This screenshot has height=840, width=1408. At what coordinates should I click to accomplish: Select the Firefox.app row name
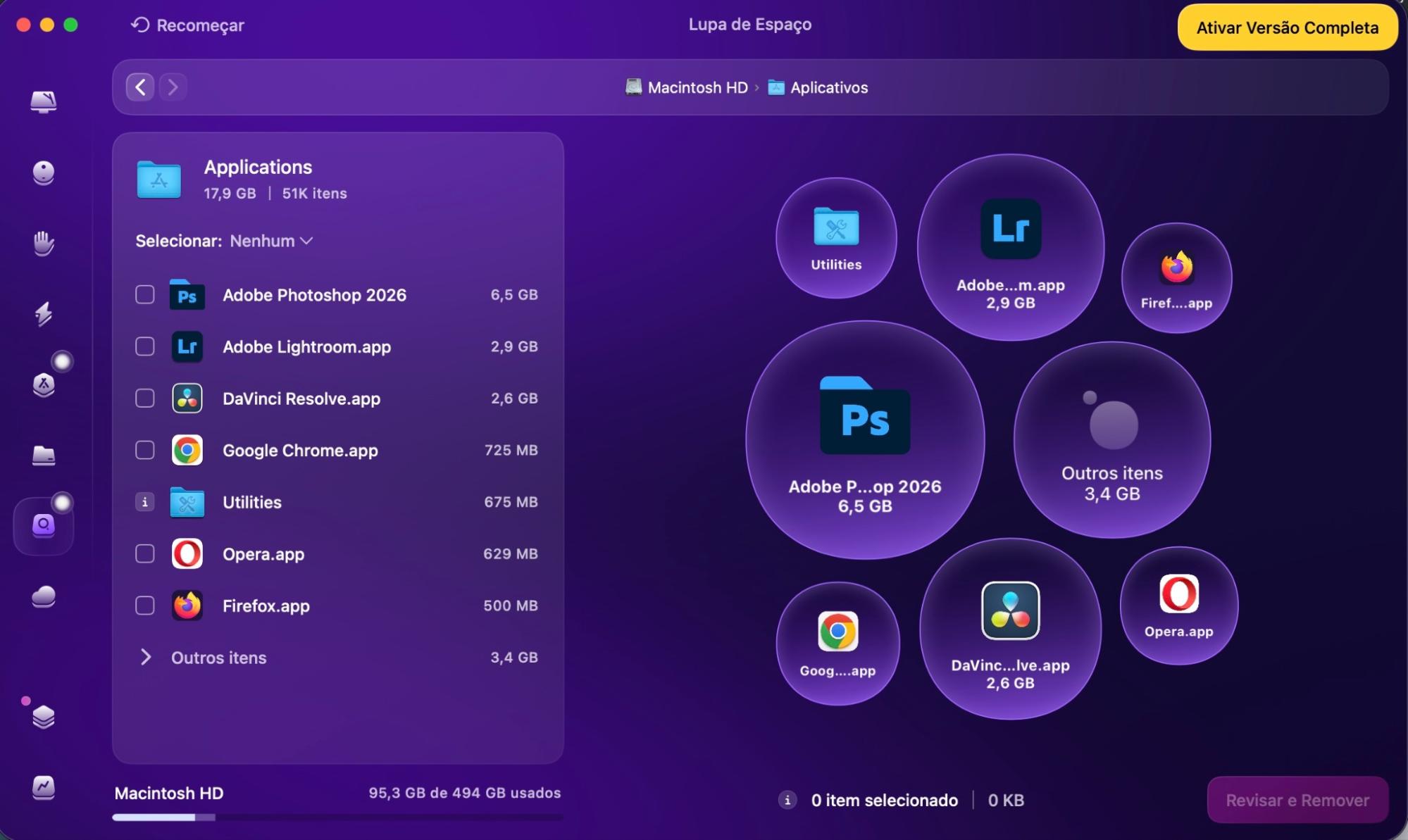pos(266,606)
